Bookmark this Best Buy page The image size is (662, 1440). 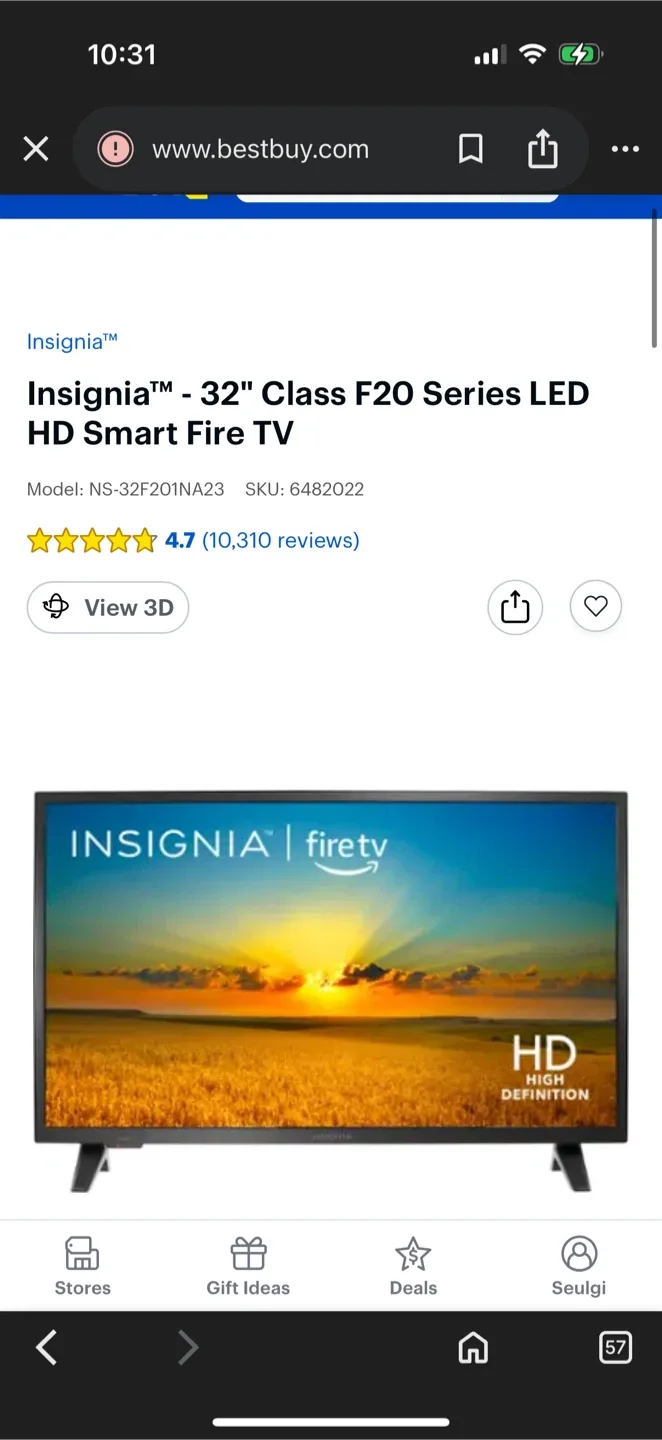[x=470, y=150]
